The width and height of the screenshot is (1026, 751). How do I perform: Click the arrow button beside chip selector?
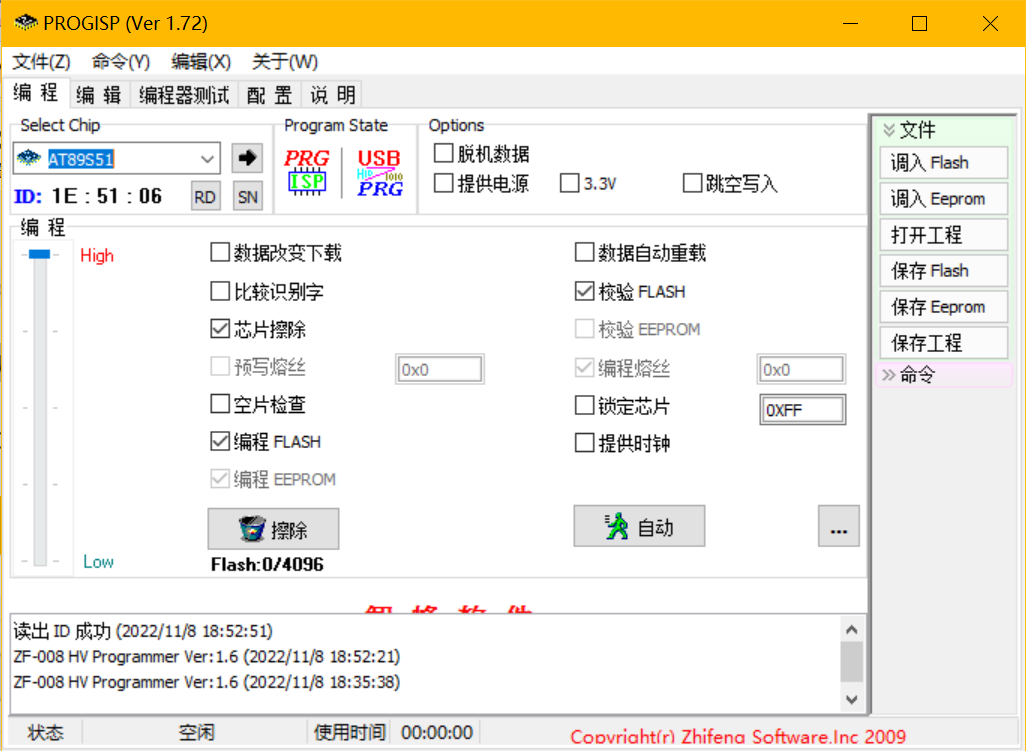[x=246, y=158]
